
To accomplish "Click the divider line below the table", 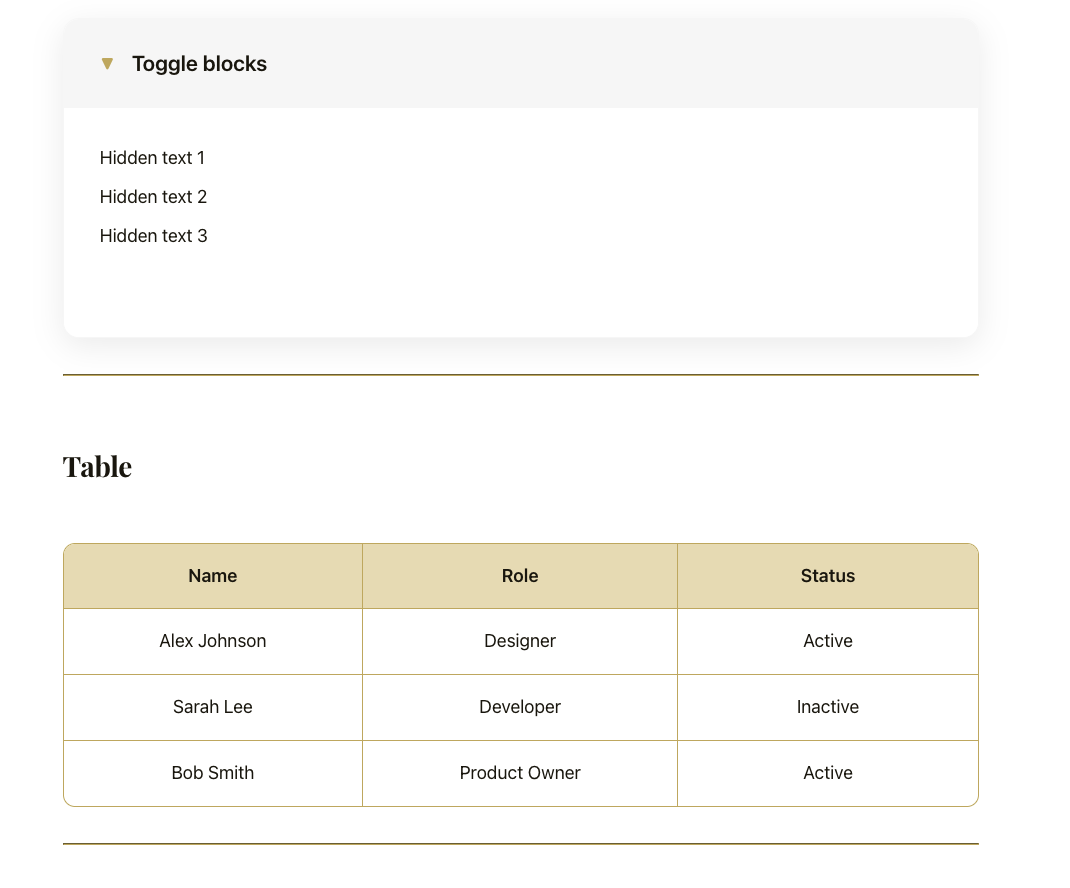I will (x=520, y=845).
